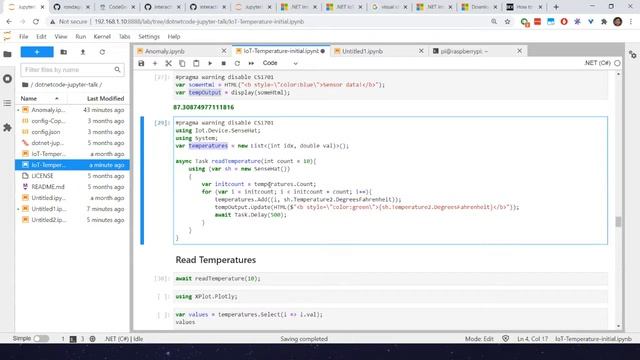This screenshot has width=640, height=360.
Task: Open the File menu
Action: [x=24, y=36]
